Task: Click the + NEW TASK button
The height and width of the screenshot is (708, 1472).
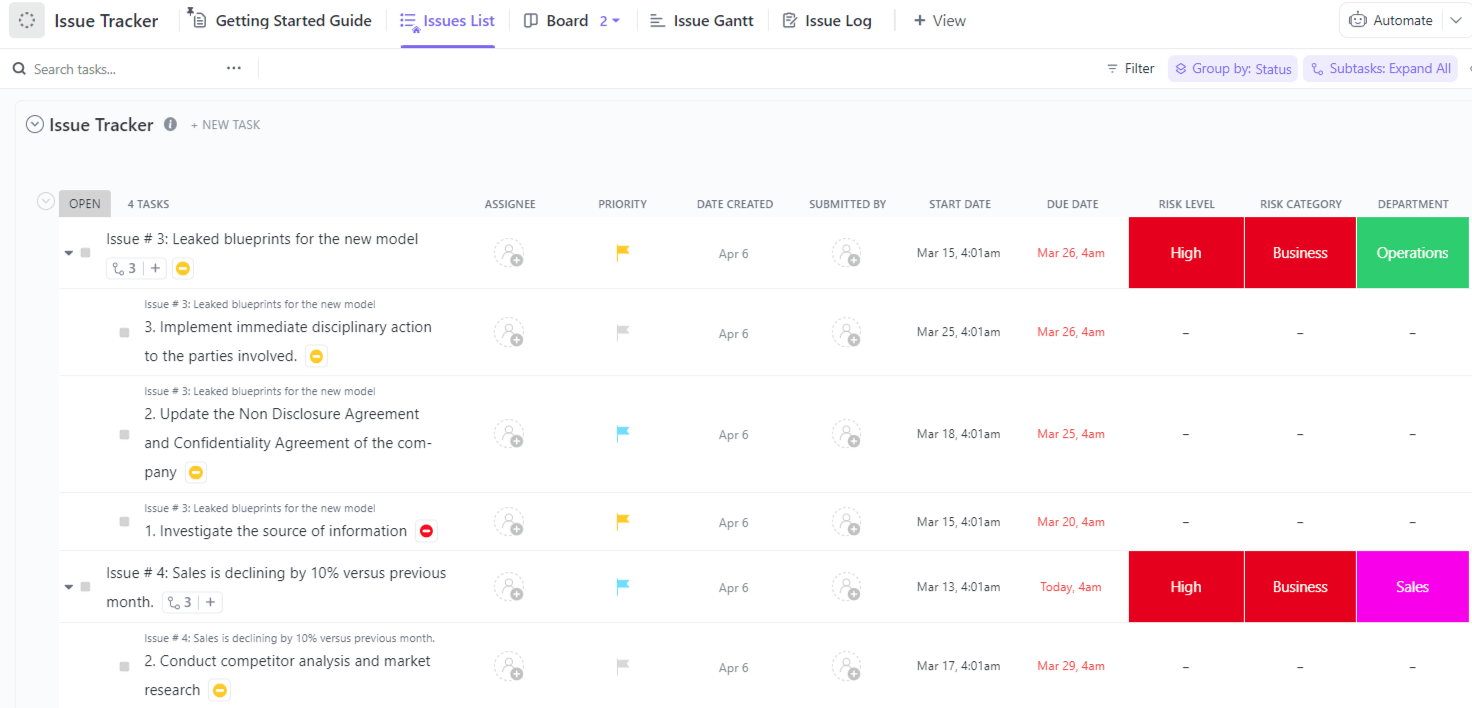Action: coord(226,125)
